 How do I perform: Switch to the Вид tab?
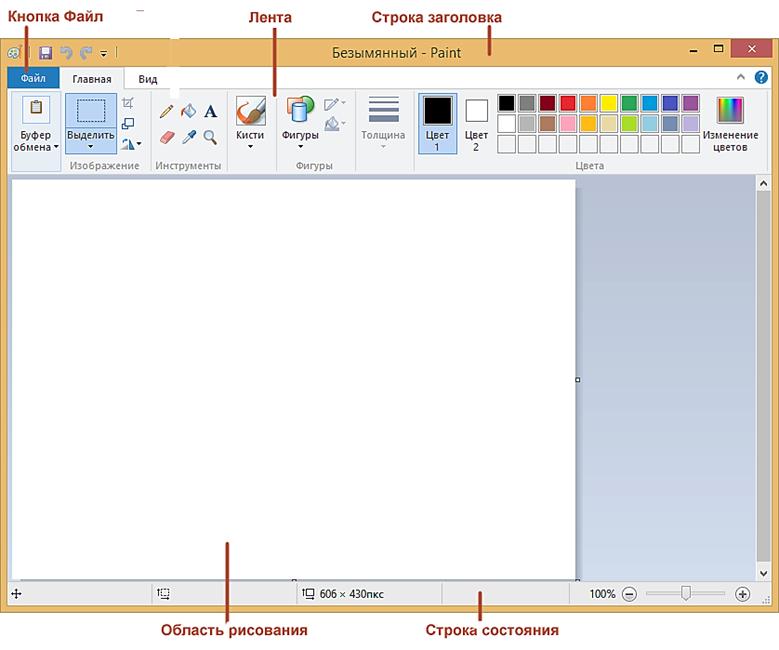click(148, 79)
